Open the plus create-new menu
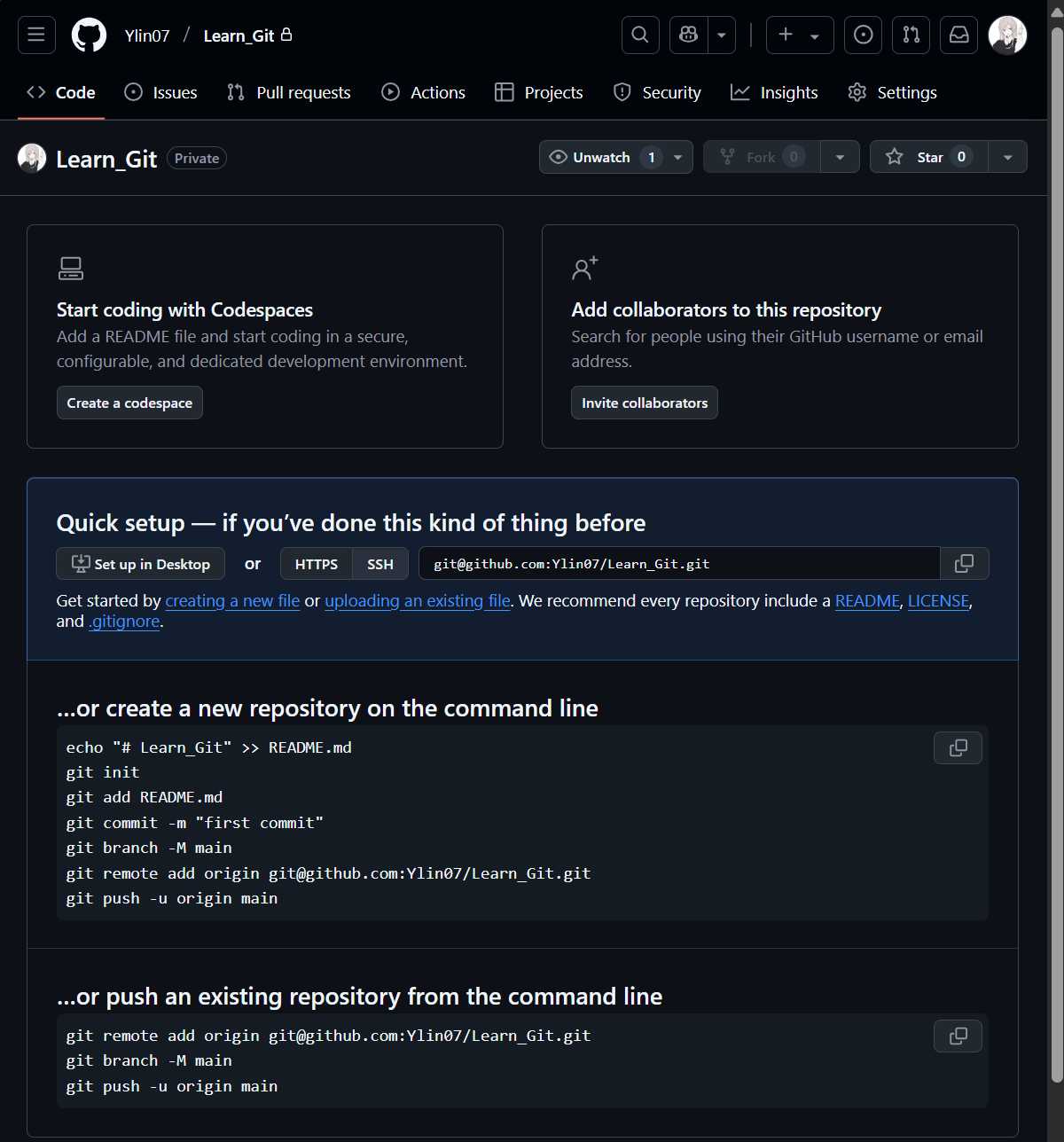1064x1142 pixels. pyautogui.click(x=800, y=35)
